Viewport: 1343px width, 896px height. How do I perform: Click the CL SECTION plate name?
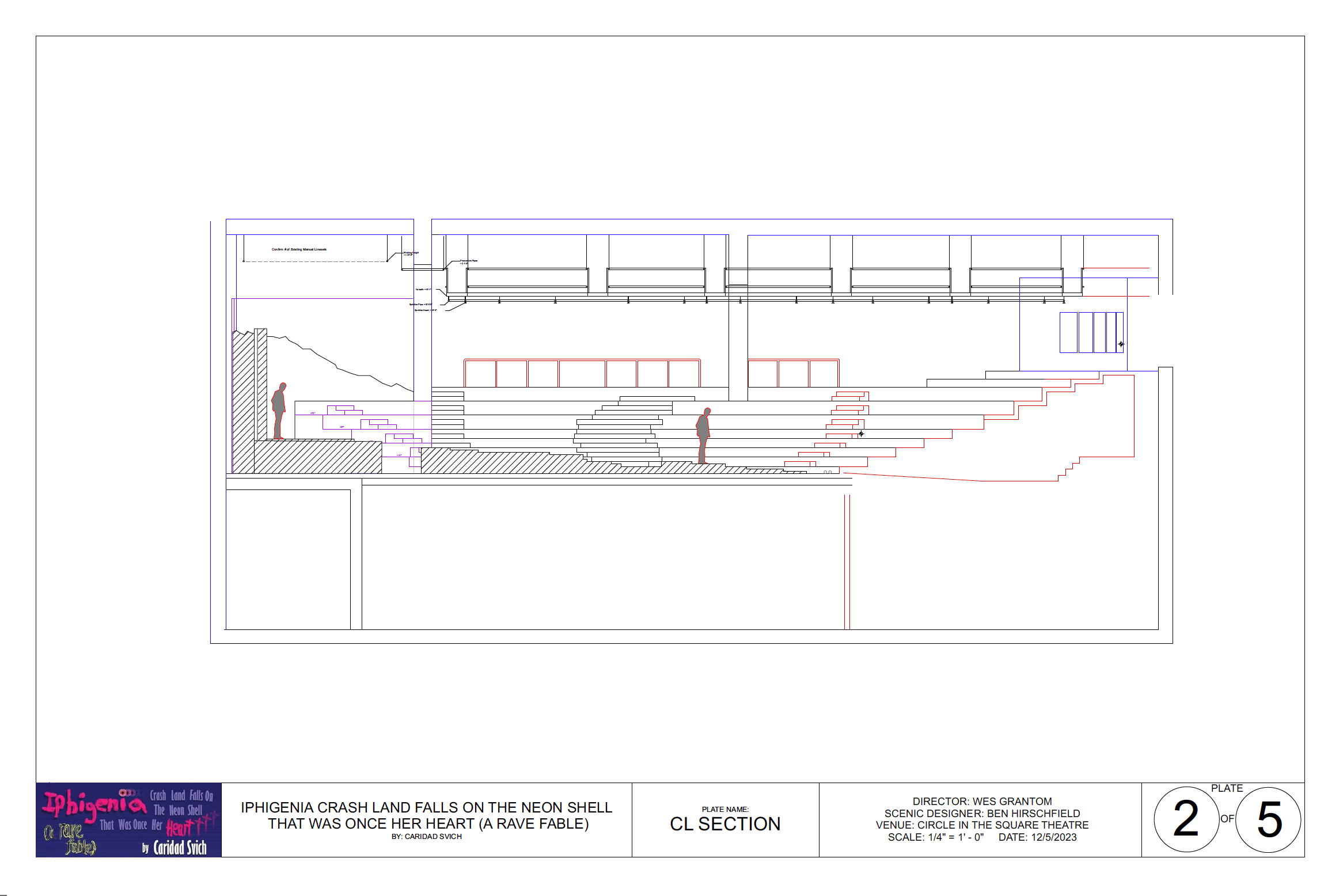pyautogui.click(x=725, y=824)
